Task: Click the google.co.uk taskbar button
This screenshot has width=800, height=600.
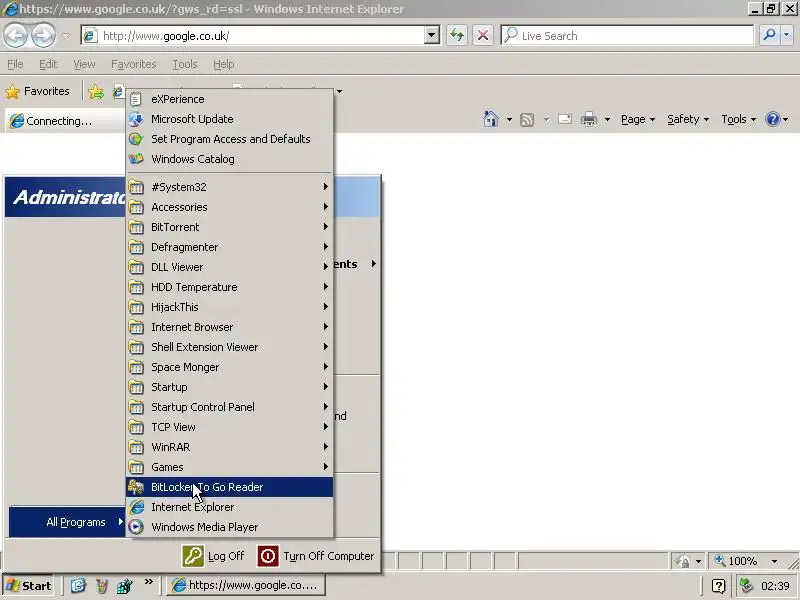Action: (246, 585)
